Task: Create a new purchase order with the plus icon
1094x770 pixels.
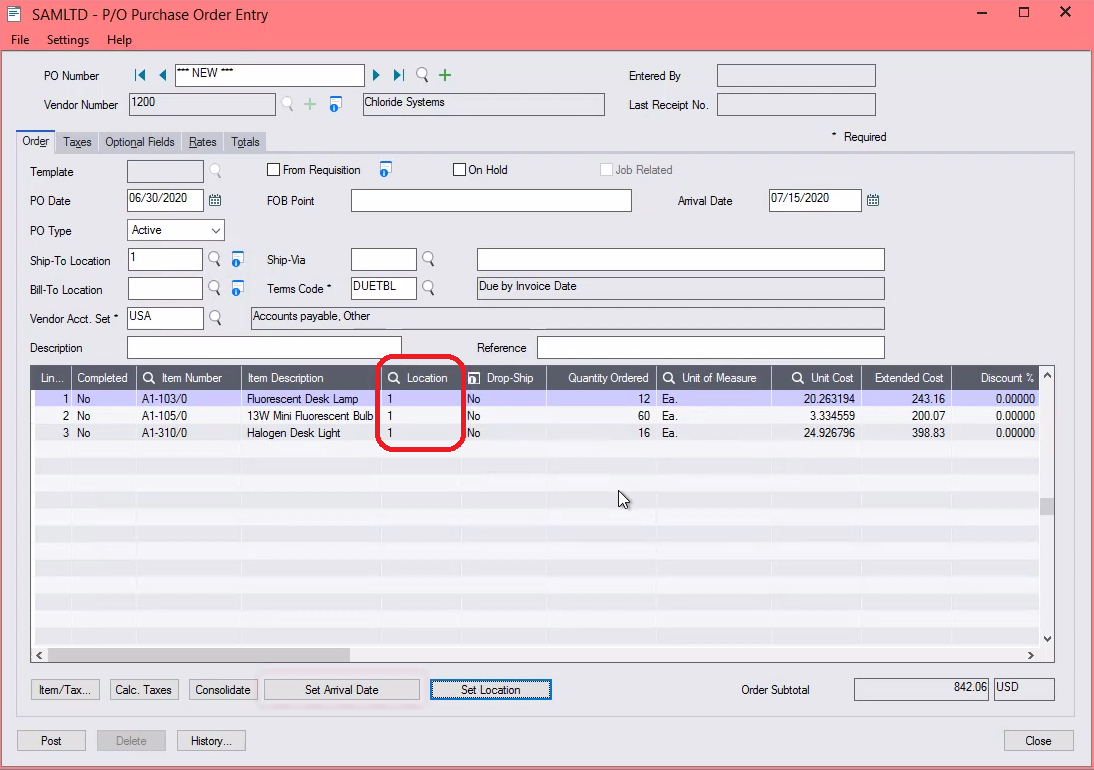Action: pyautogui.click(x=444, y=75)
